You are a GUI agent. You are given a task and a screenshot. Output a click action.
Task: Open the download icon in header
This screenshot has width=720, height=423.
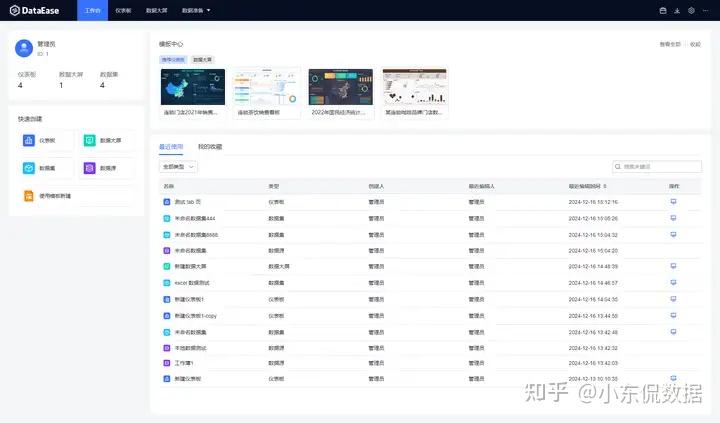pos(677,11)
